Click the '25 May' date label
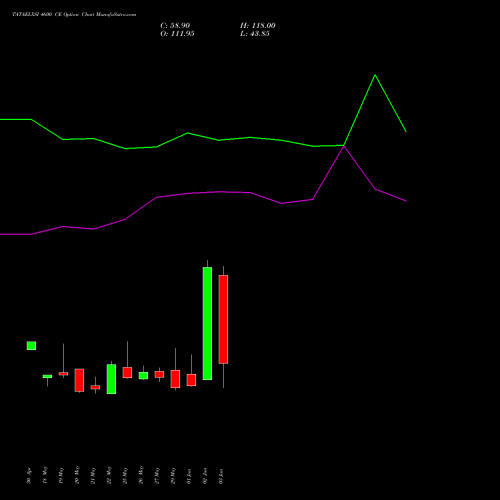Image resolution: width=500 pixels, height=500 pixels. [125, 475]
